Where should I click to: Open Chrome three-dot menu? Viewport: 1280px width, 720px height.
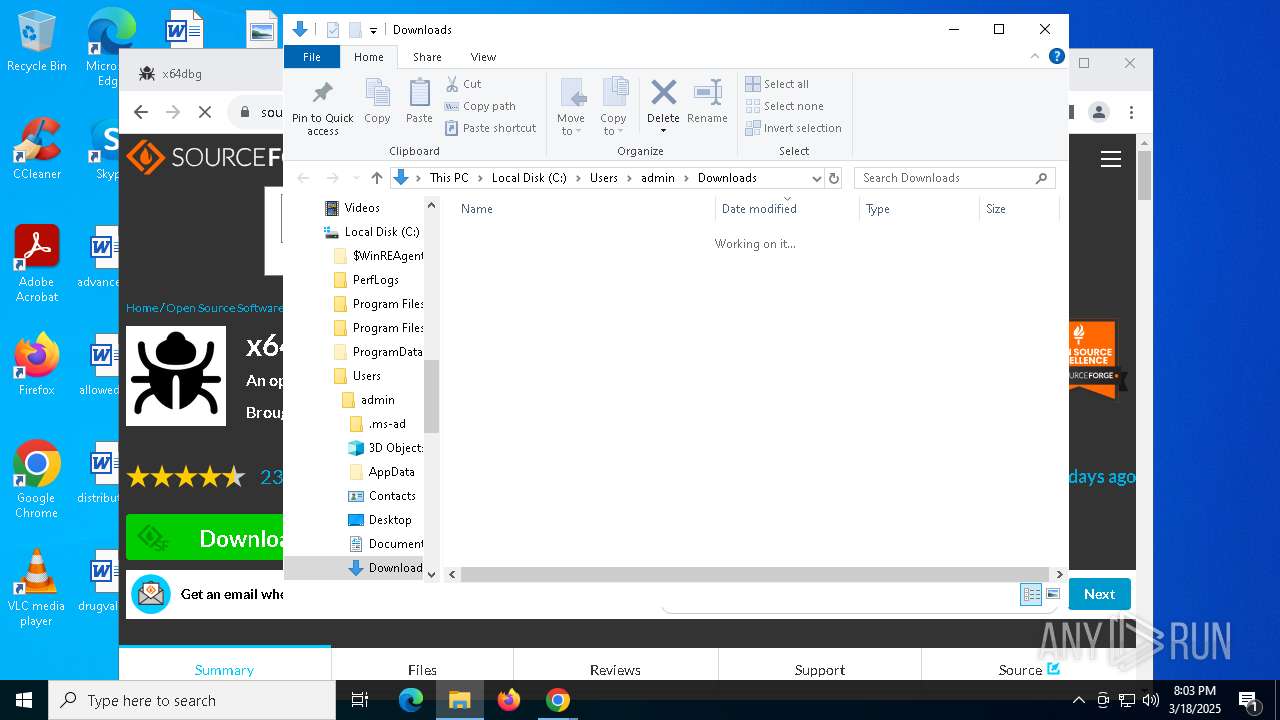point(1132,112)
